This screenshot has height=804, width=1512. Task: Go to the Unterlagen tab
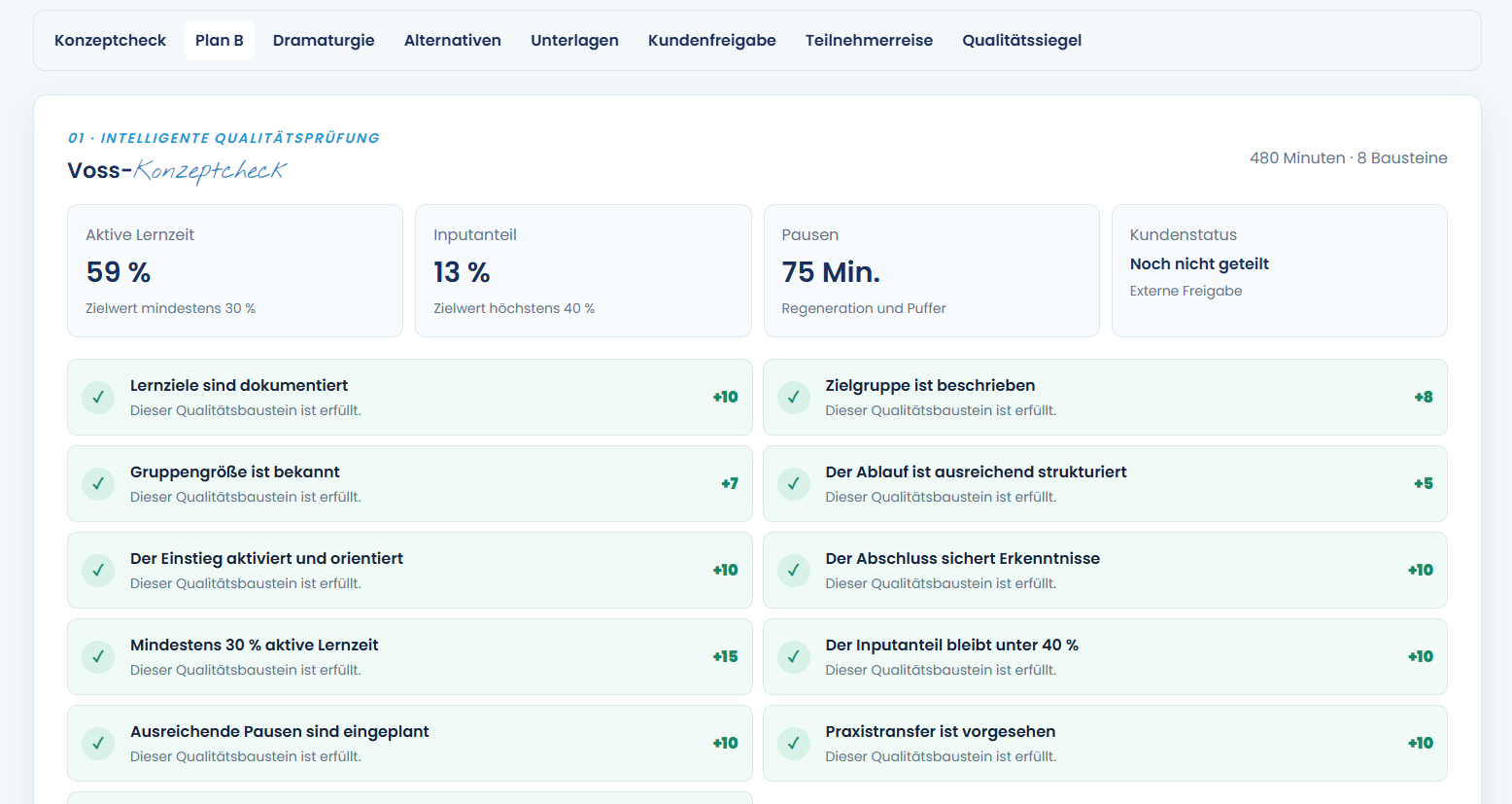click(574, 40)
